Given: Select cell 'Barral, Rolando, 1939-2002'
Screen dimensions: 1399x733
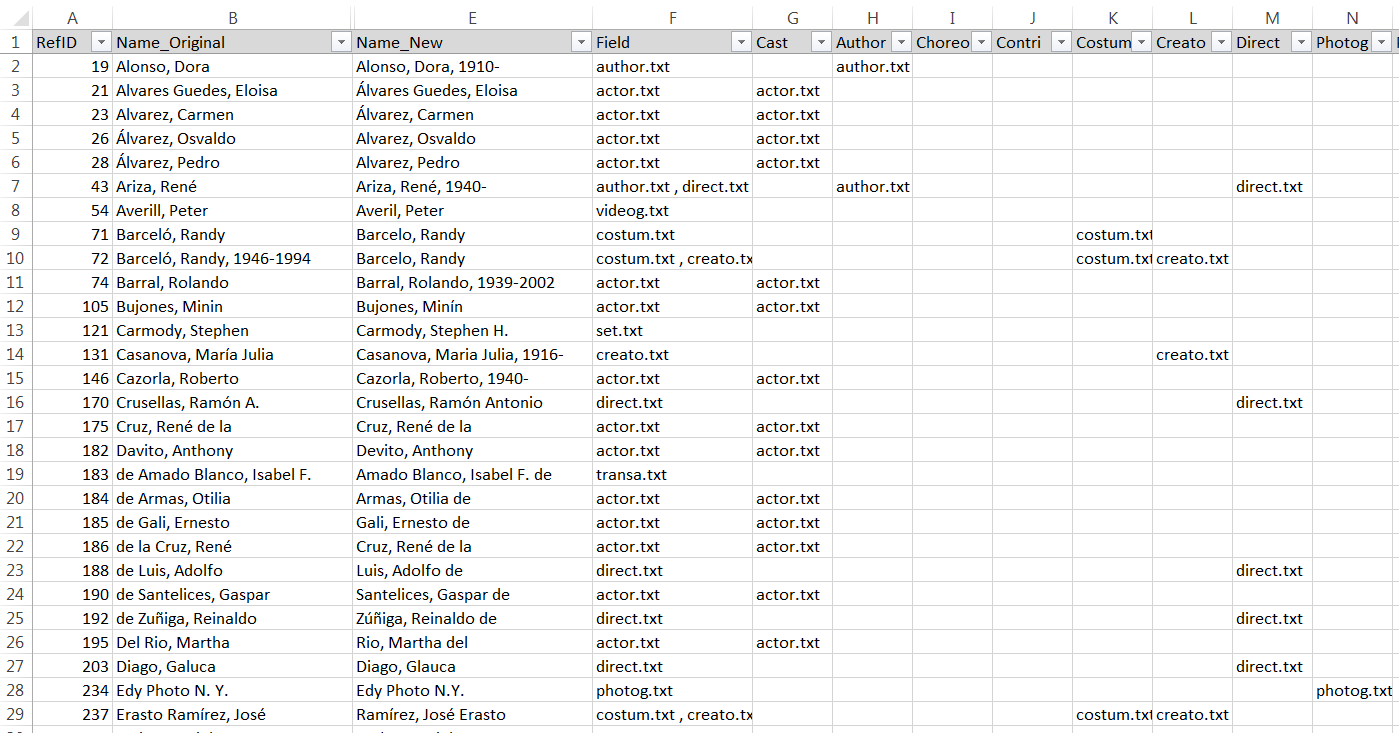Looking at the screenshot, I should tap(472, 282).
